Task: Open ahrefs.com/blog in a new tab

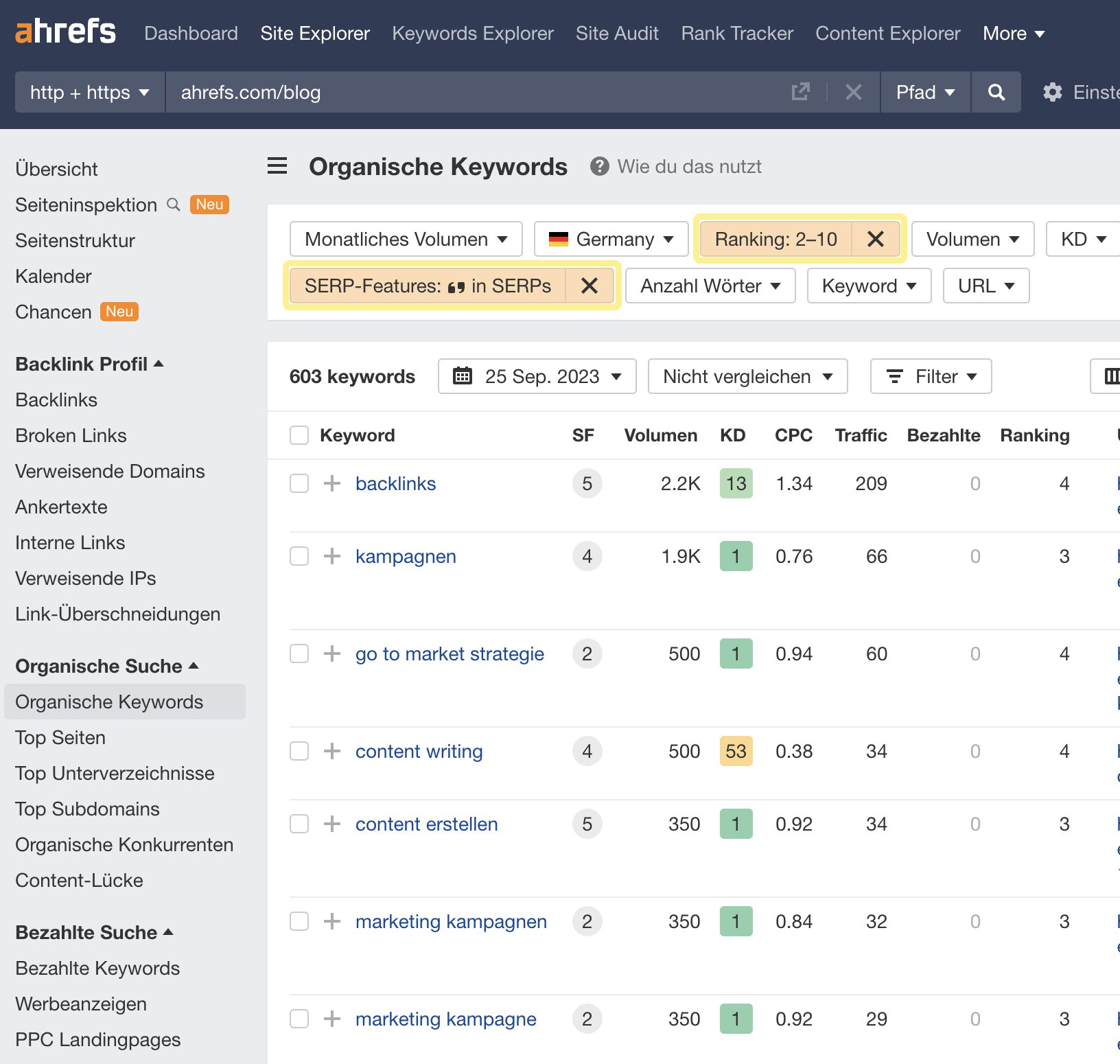Action: (x=801, y=91)
